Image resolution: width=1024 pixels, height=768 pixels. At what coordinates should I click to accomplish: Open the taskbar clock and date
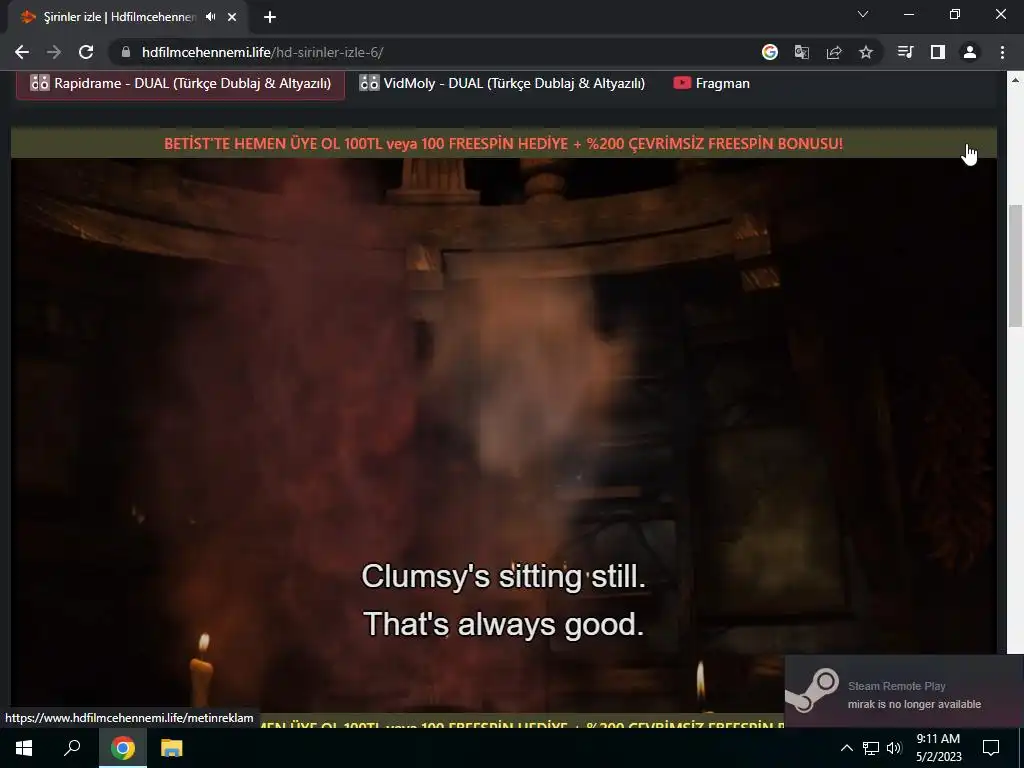tap(938, 748)
